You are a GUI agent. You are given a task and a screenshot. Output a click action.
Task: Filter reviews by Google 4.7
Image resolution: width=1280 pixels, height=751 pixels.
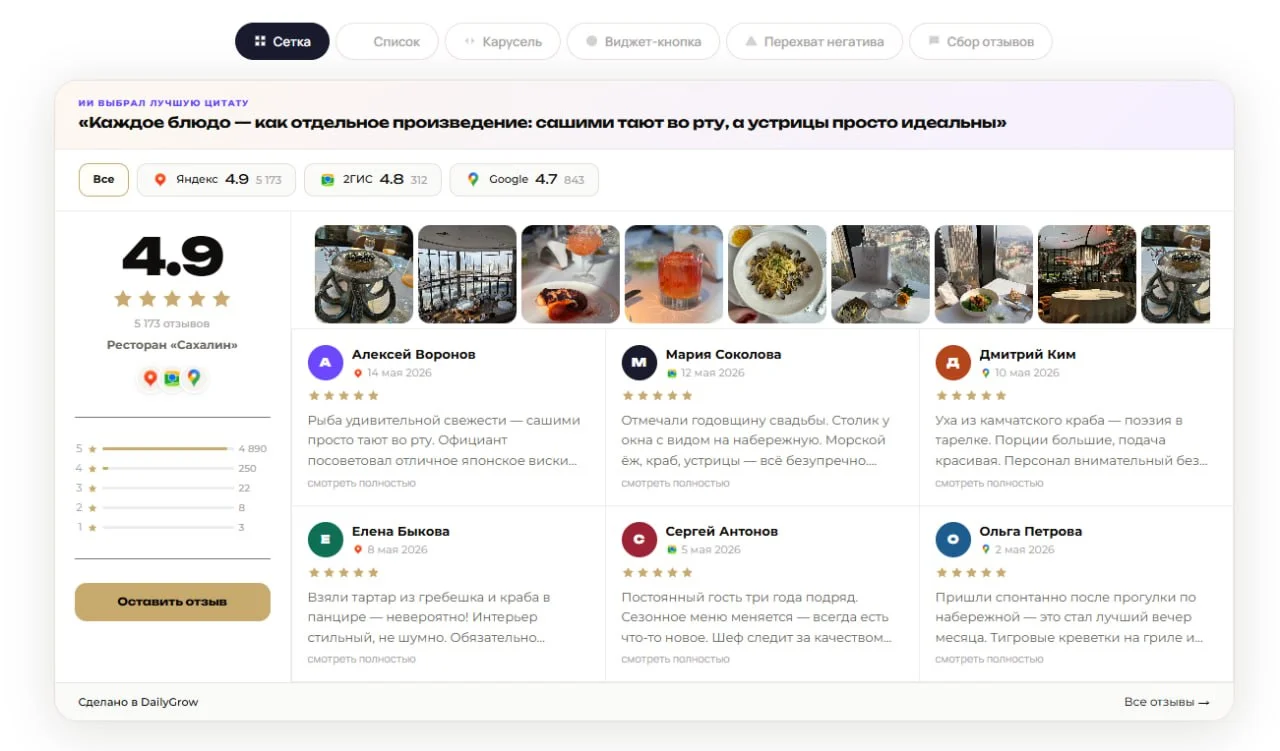524,179
